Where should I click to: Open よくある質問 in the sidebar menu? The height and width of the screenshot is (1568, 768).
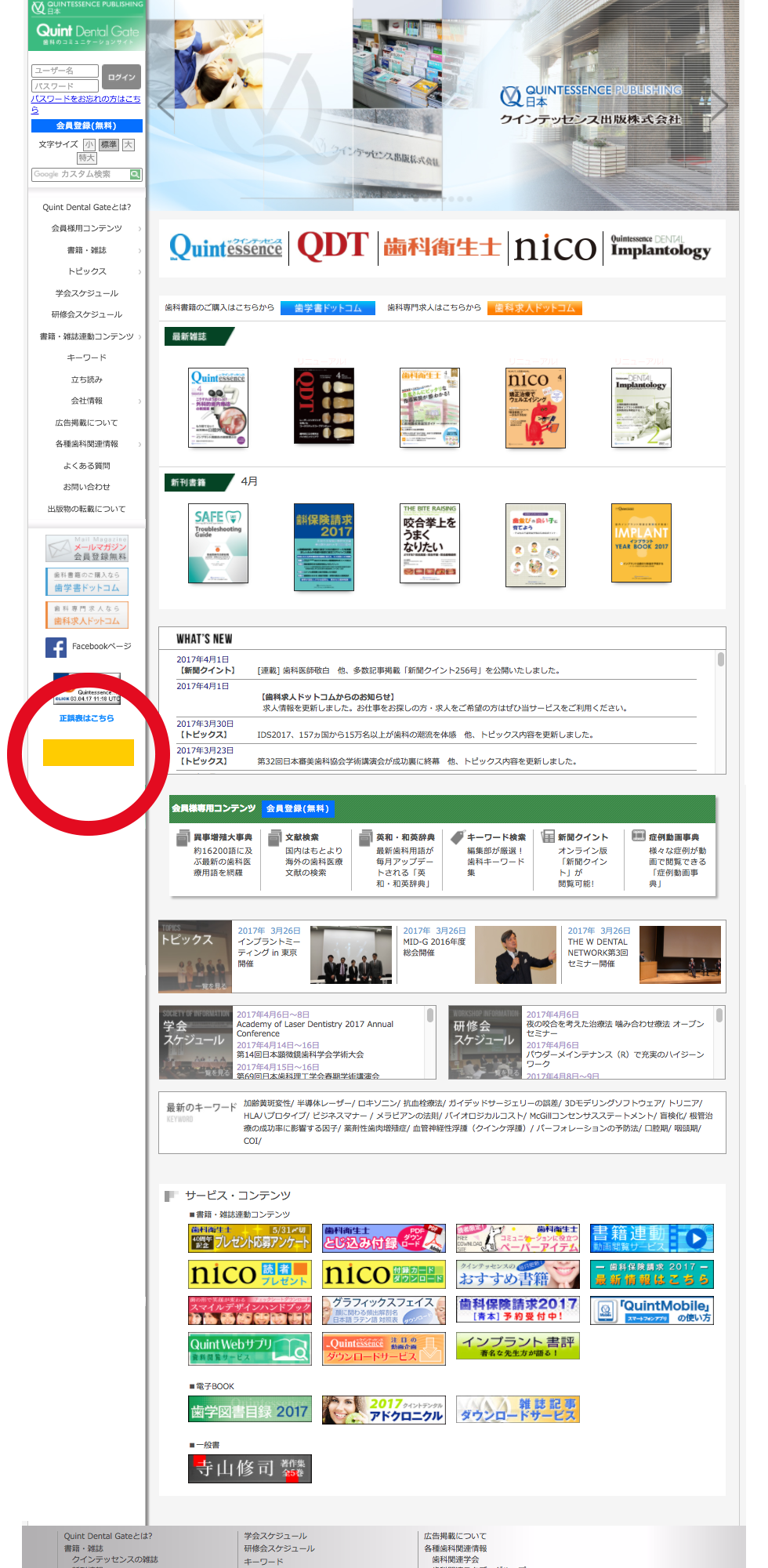click(x=87, y=466)
